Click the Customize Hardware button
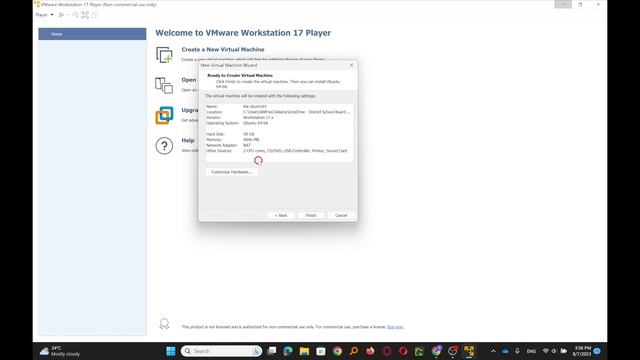 point(231,172)
